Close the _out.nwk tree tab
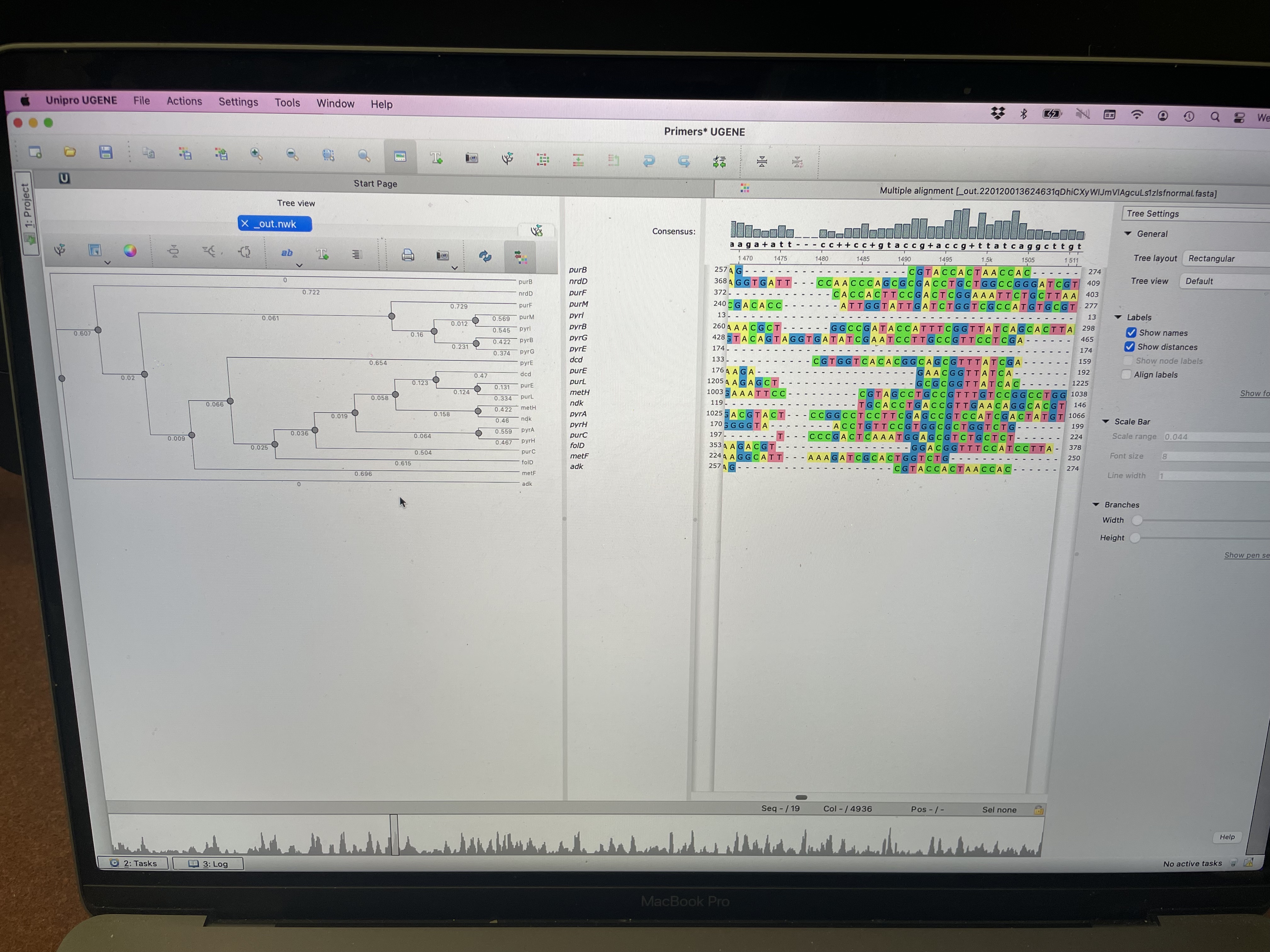 [x=245, y=223]
